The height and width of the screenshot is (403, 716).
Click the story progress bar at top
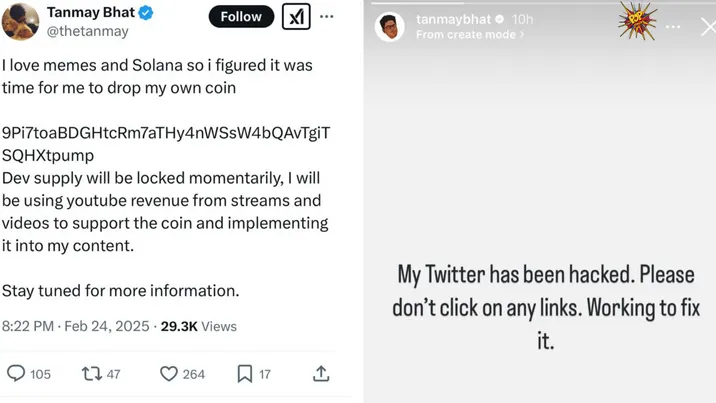pyautogui.click(x=540, y=4)
